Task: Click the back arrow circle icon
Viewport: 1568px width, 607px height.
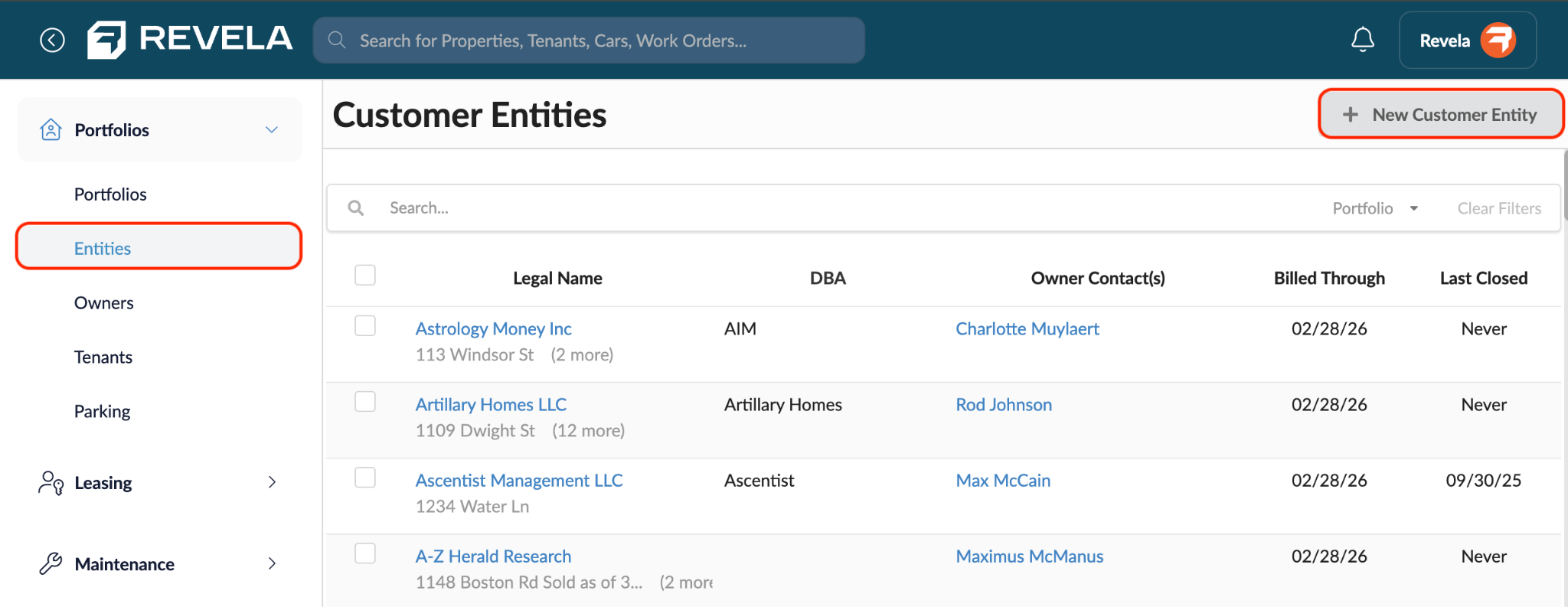Action: pos(52,40)
